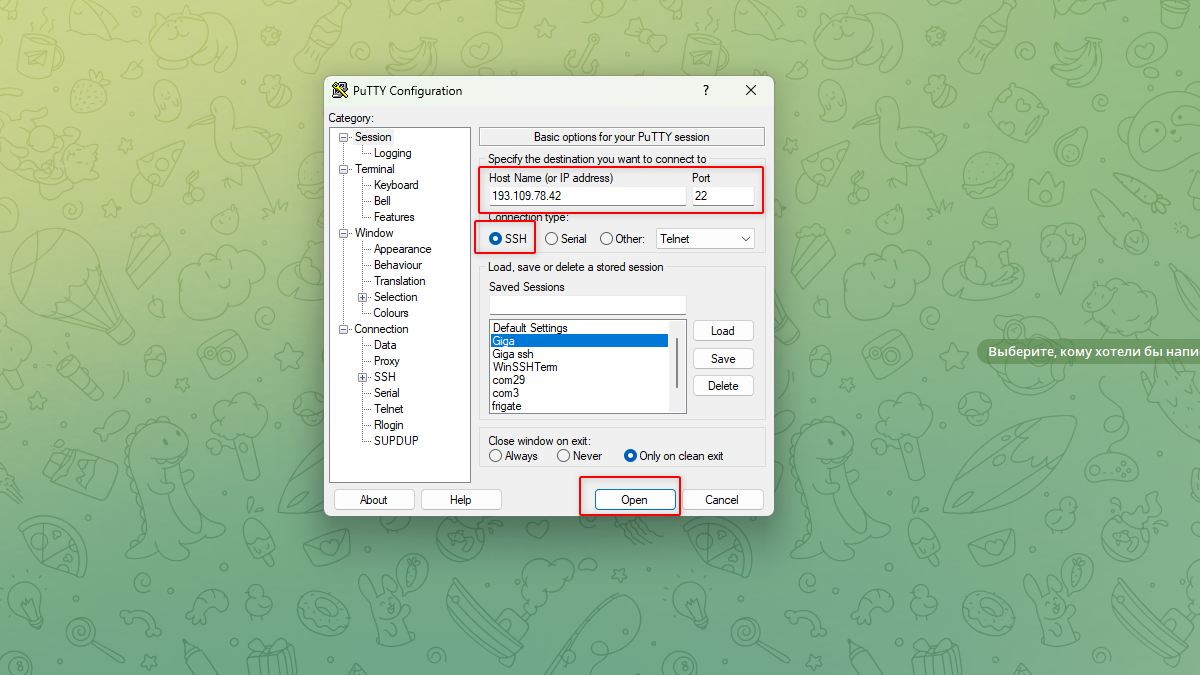The image size is (1200, 675).
Task: Open the Logging category
Action: pos(392,153)
